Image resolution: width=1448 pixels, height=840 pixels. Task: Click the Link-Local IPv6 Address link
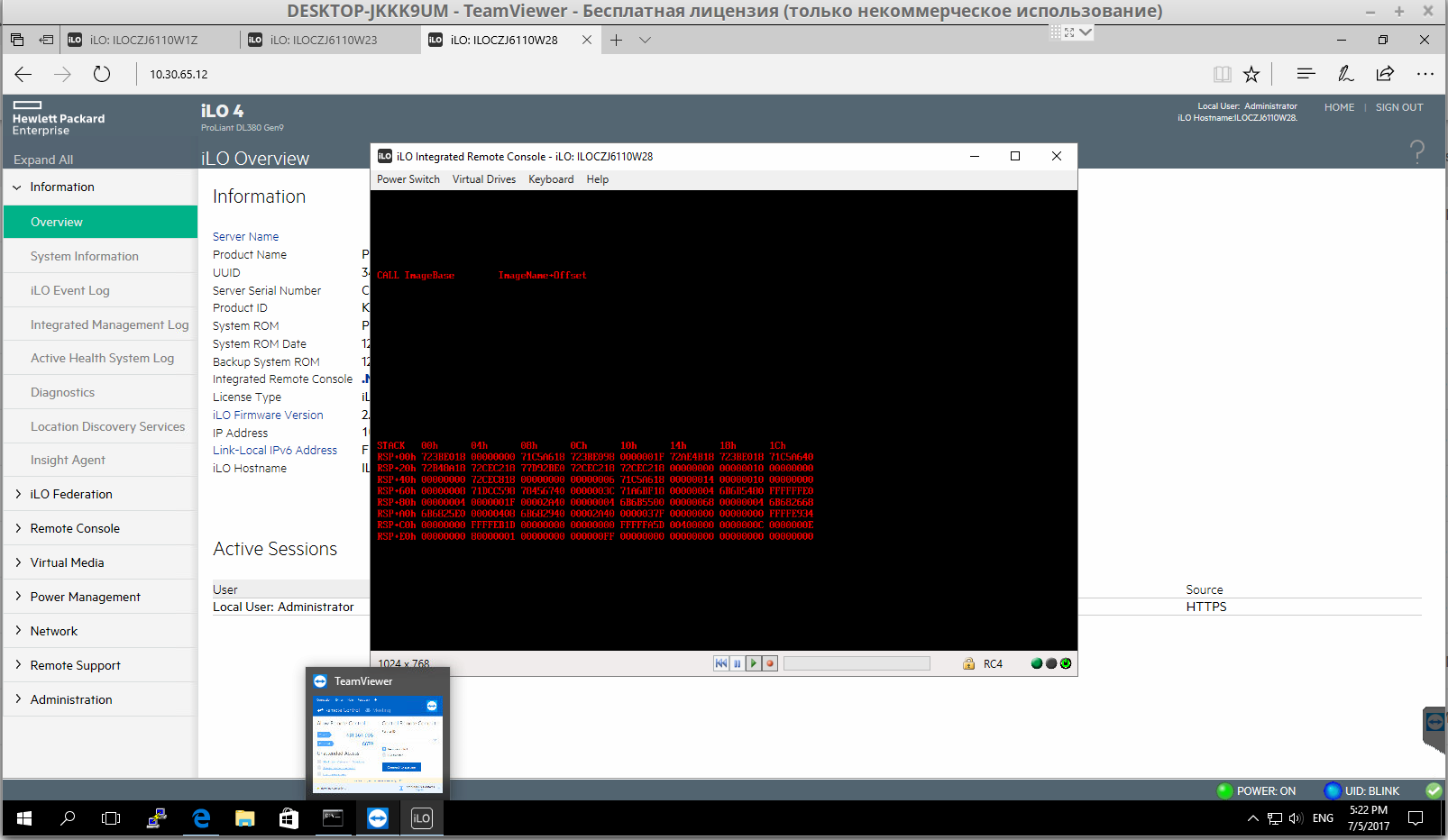pos(275,451)
